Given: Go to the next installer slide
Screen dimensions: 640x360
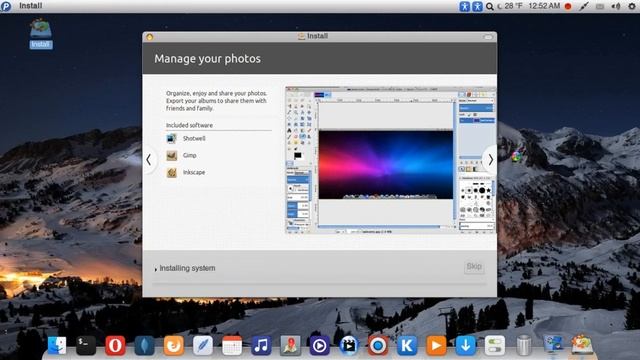Looking at the screenshot, I should tap(490, 160).
